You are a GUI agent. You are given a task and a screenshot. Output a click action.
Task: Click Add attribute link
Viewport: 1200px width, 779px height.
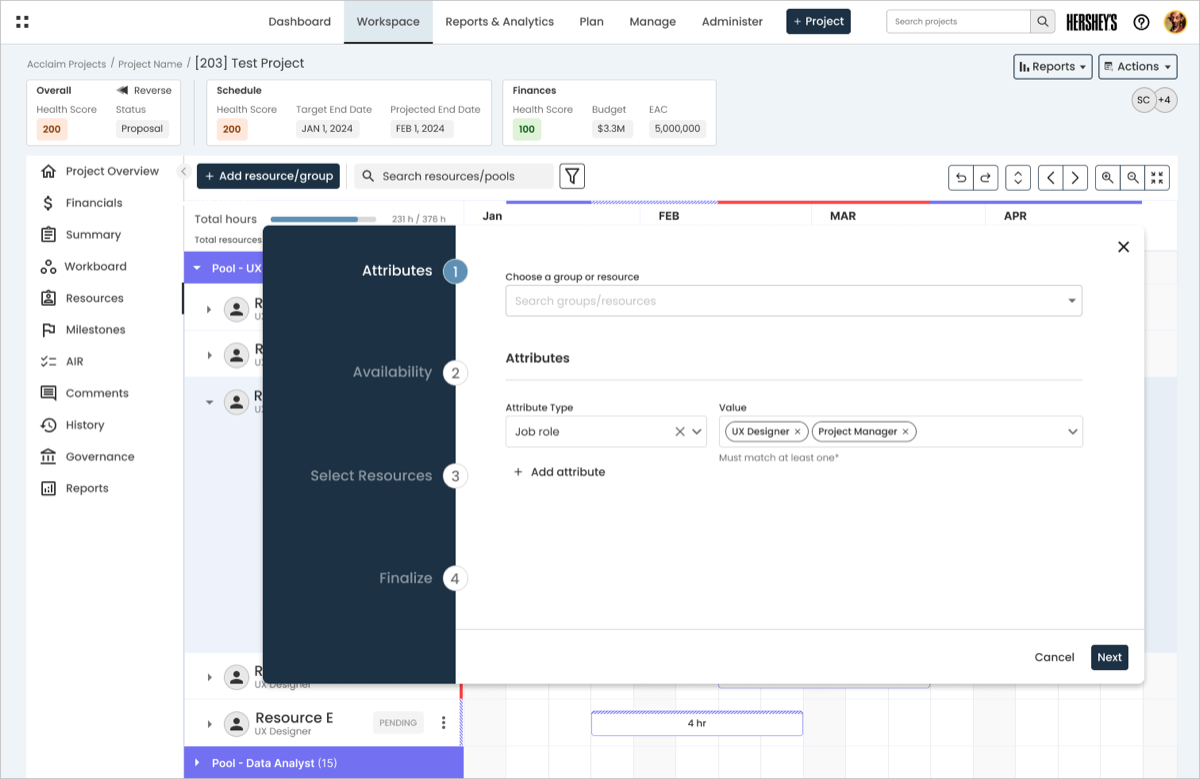(559, 472)
